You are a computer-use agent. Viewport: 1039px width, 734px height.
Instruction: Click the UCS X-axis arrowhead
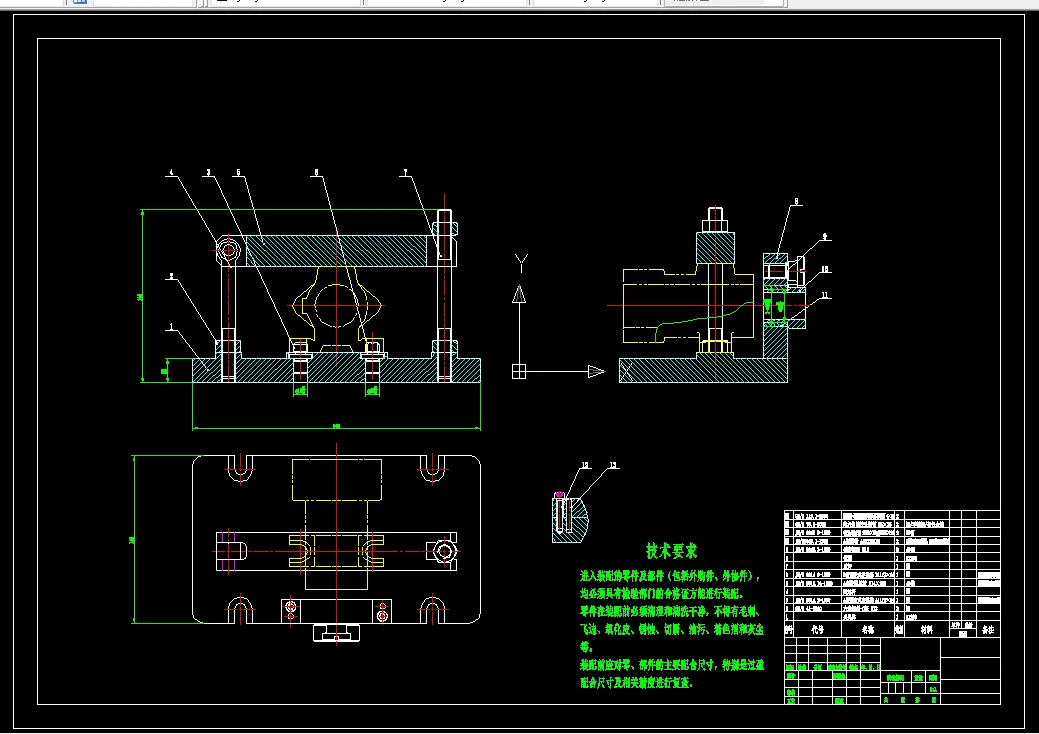click(x=596, y=372)
